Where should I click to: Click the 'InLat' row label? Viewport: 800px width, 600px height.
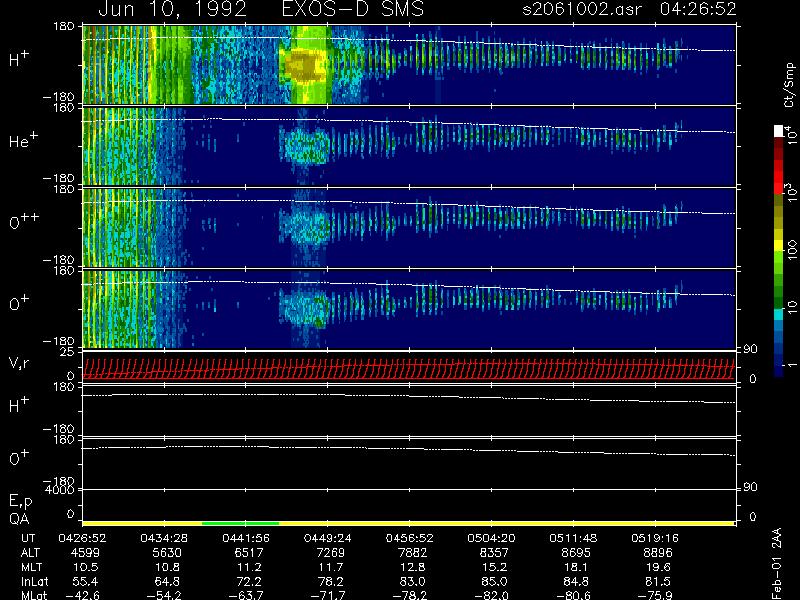[35, 581]
